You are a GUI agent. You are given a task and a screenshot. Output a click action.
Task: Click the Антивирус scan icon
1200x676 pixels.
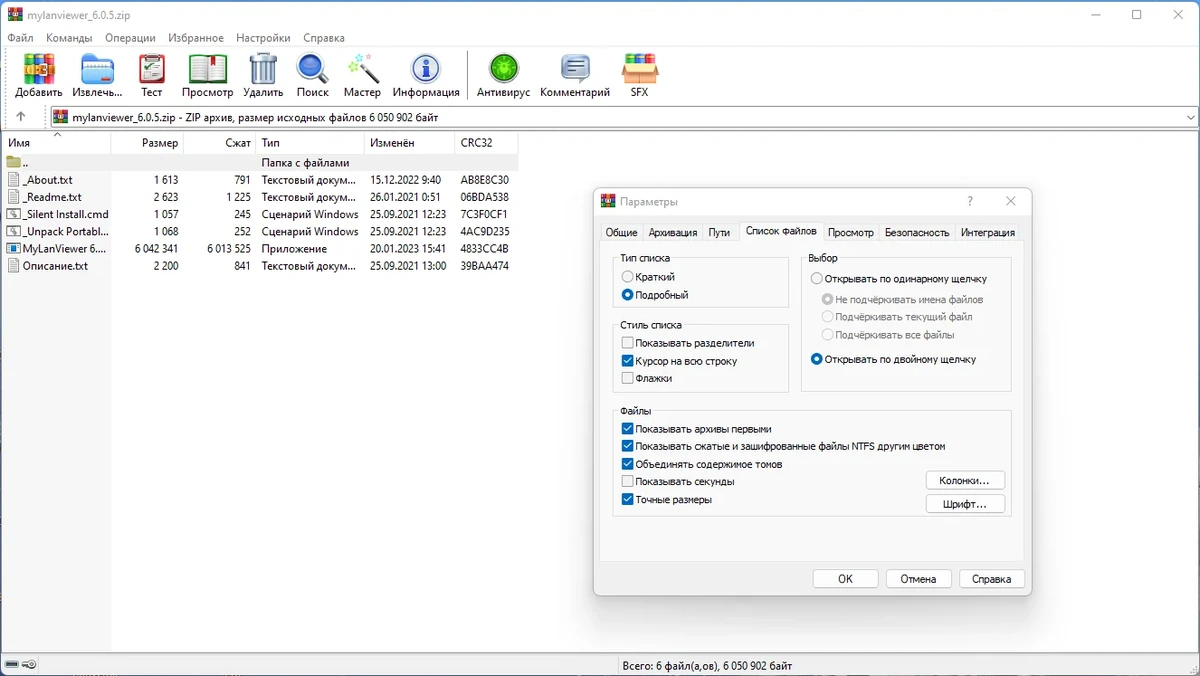(503, 69)
